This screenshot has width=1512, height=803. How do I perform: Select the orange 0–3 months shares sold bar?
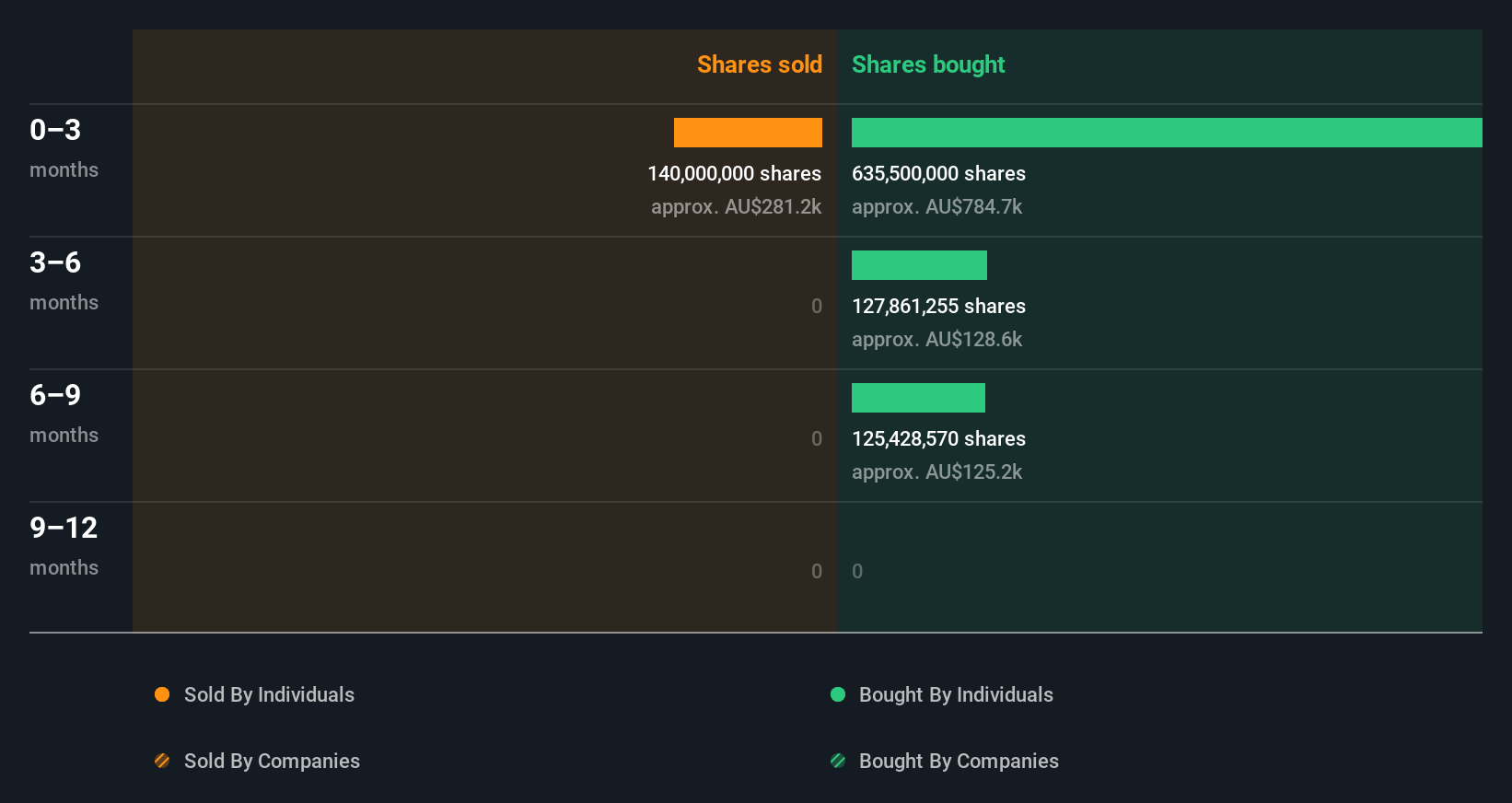pos(748,133)
